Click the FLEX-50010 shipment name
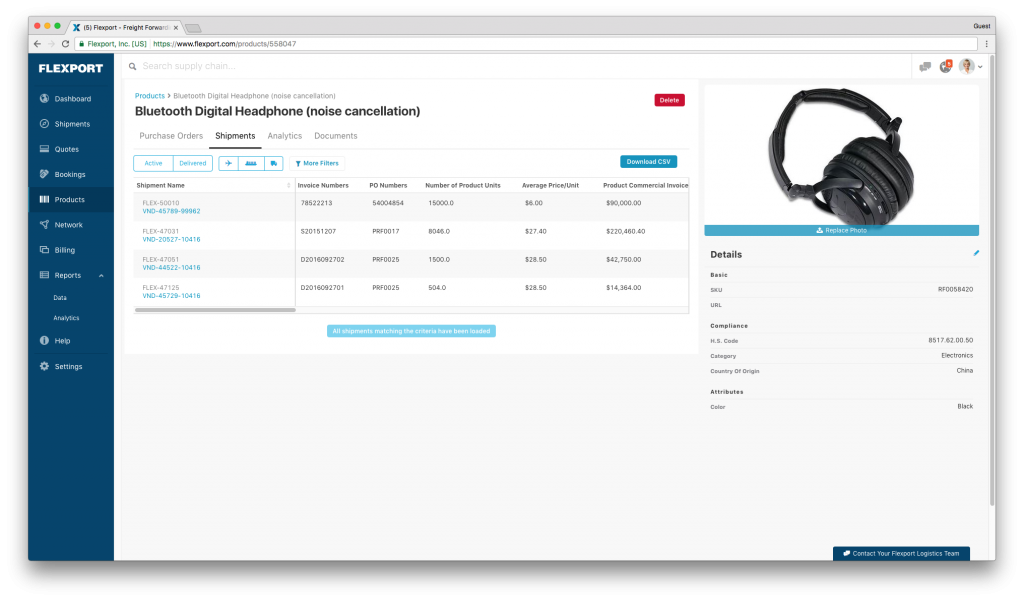1024x601 pixels. coord(161,203)
